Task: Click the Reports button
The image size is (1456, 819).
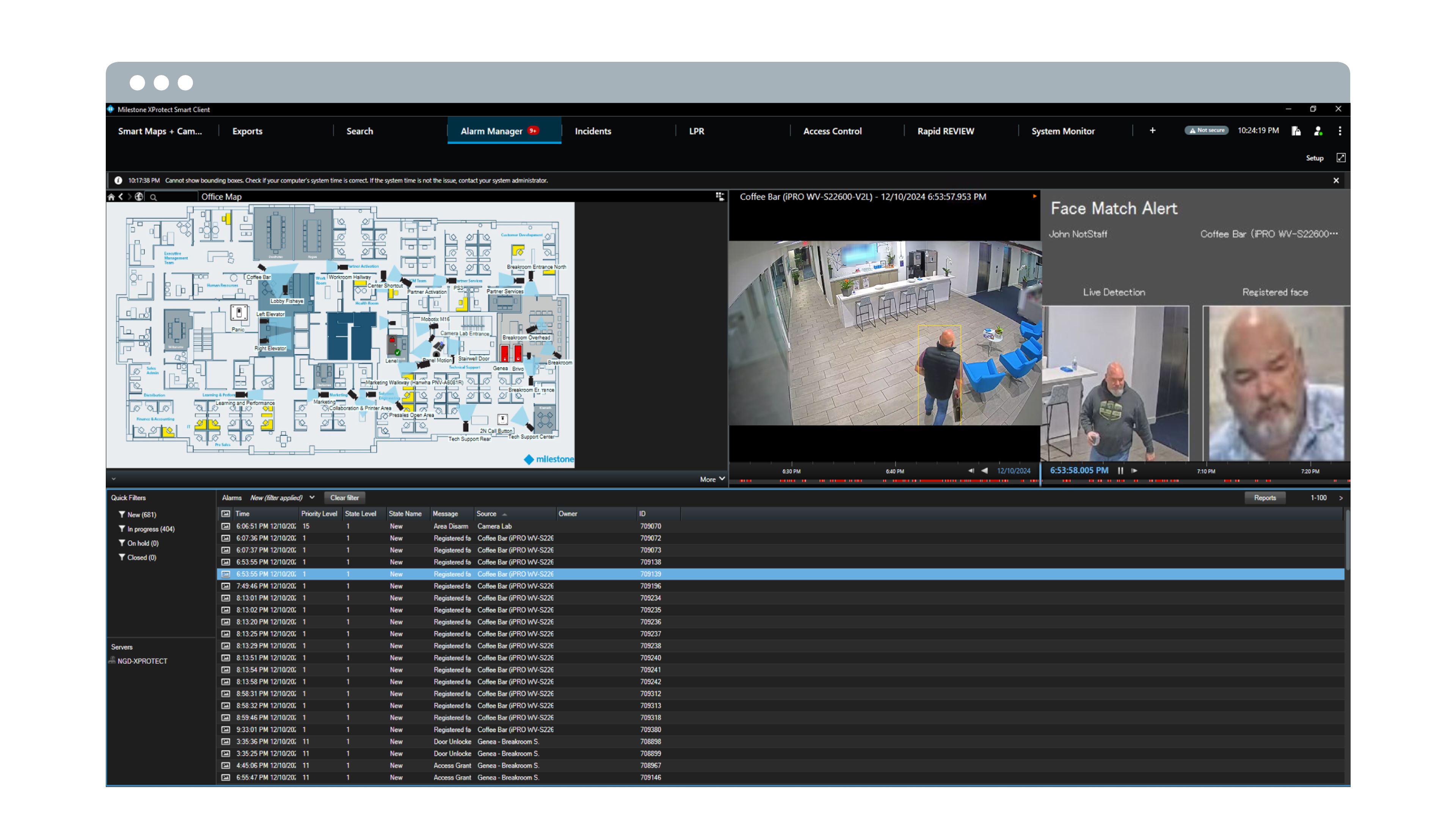Action: coord(1265,497)
